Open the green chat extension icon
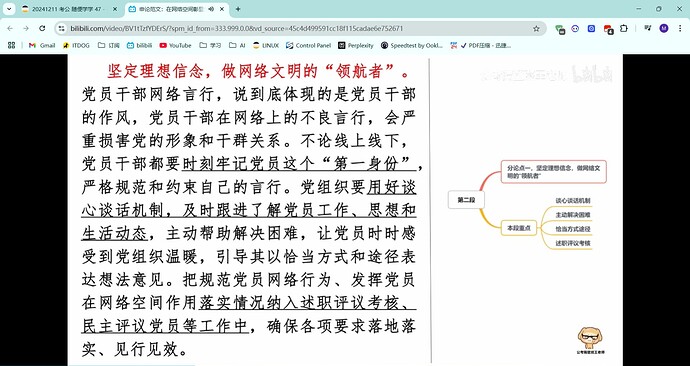 560,29
